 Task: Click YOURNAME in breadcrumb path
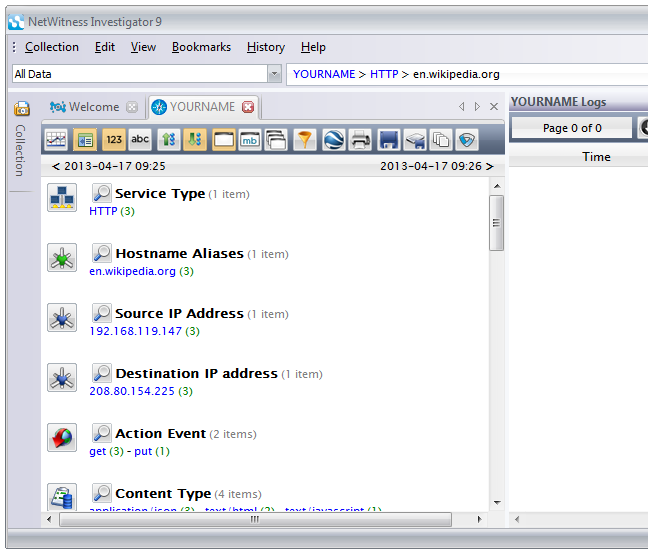pos(324,74)
